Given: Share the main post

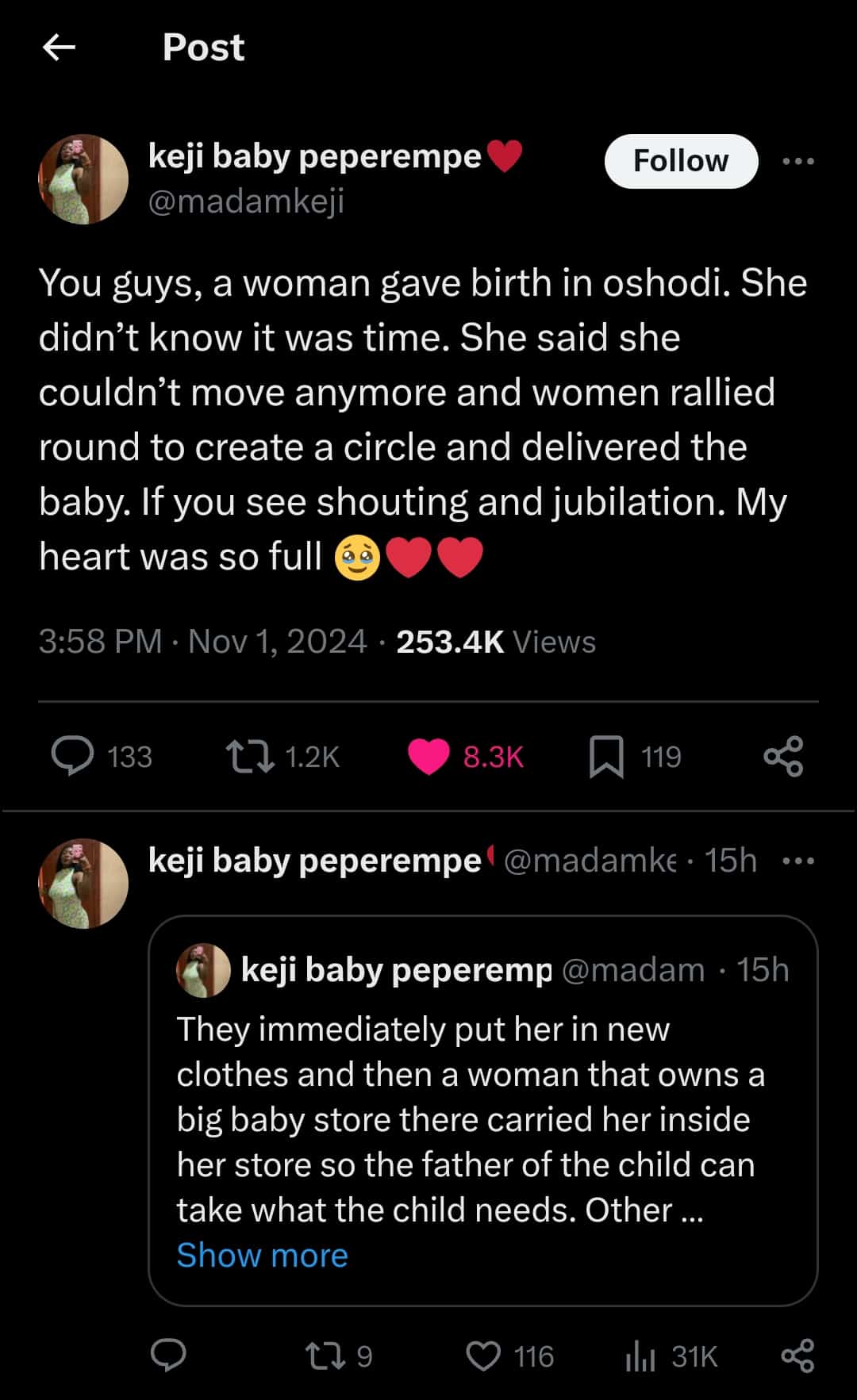Looking at the screenshot, I should pyautogui.click(x=783, y=756).
